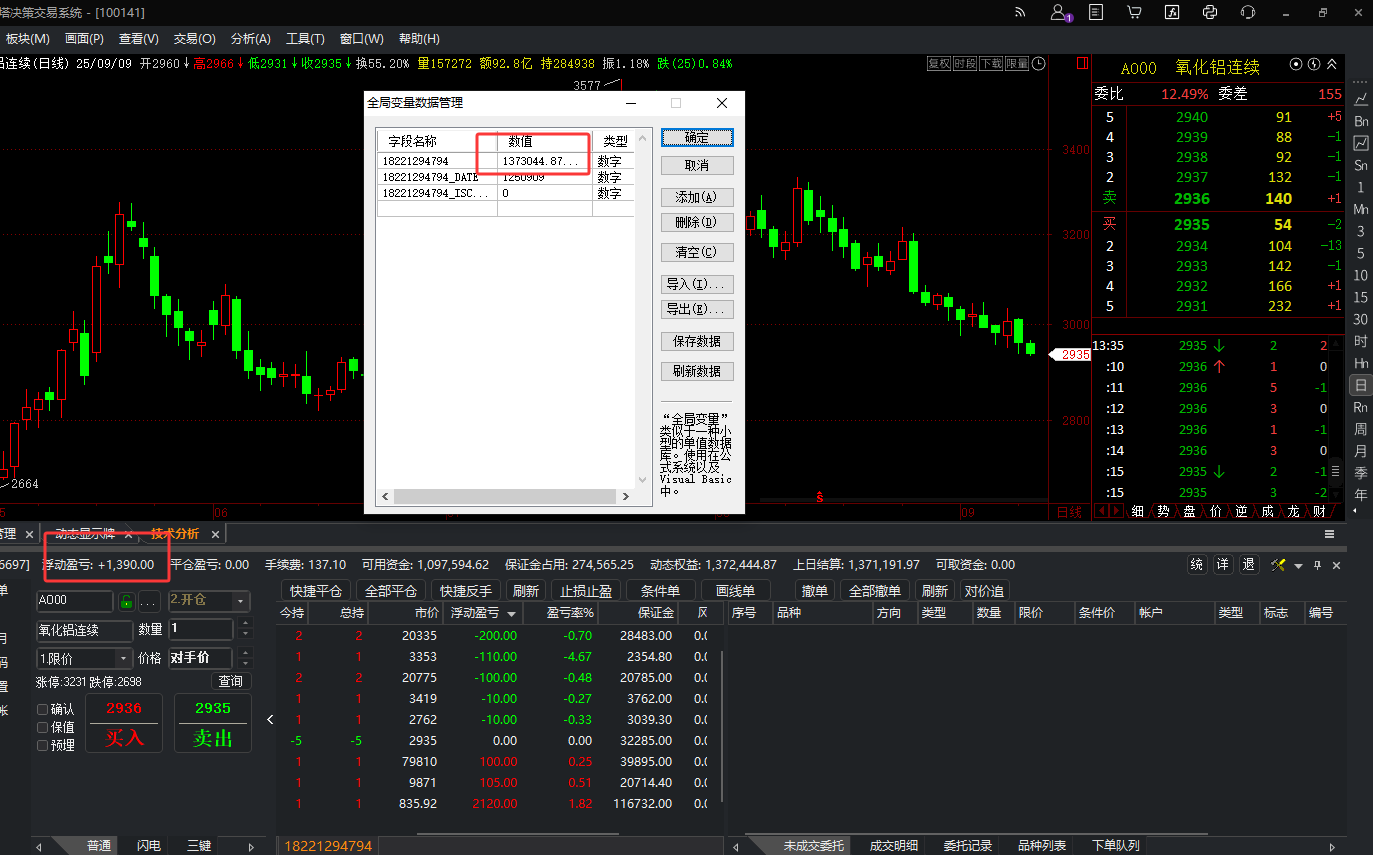Toggle the 保值 checkbox
Screen dimensions: 1373x855
43,727
